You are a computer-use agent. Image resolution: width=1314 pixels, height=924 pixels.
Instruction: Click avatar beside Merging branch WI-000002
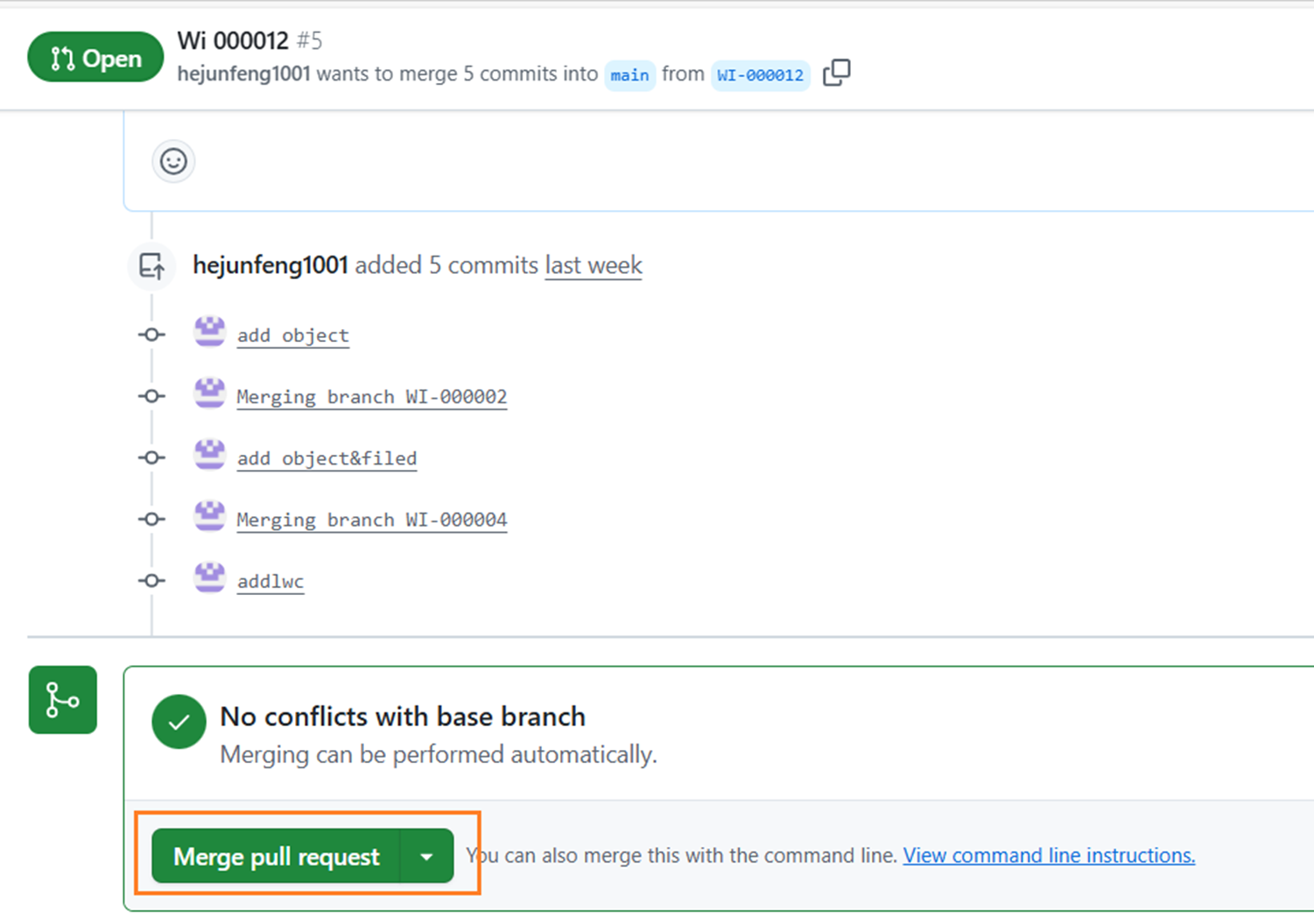(209, 393)
